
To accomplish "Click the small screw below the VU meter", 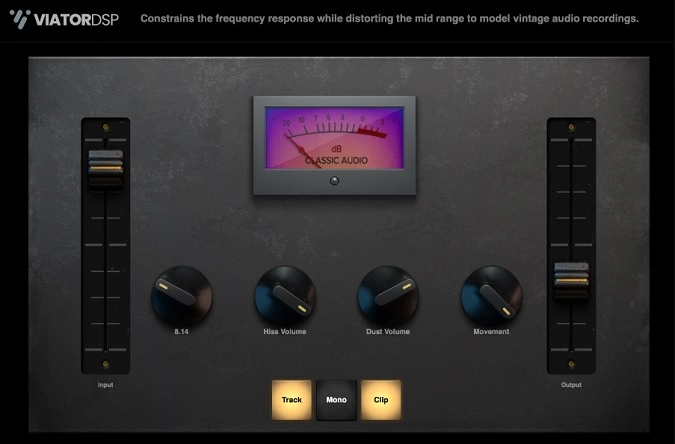I will pyautogui.click(x=334, y=181).
